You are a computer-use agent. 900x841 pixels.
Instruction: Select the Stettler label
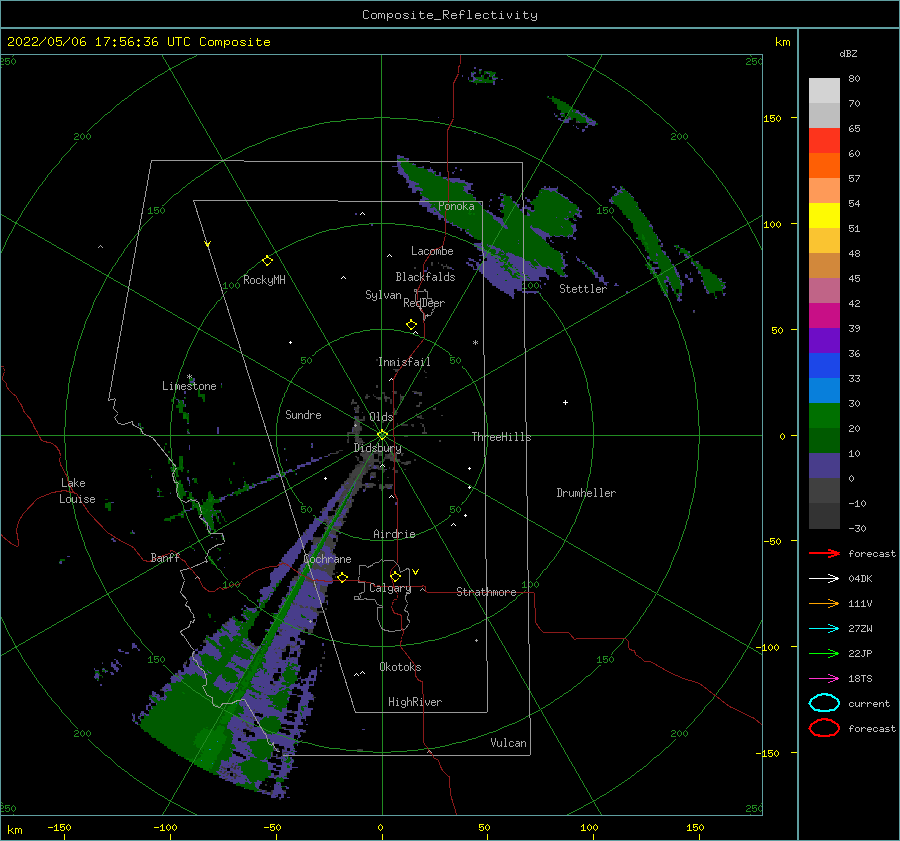(x=583, y=289)
